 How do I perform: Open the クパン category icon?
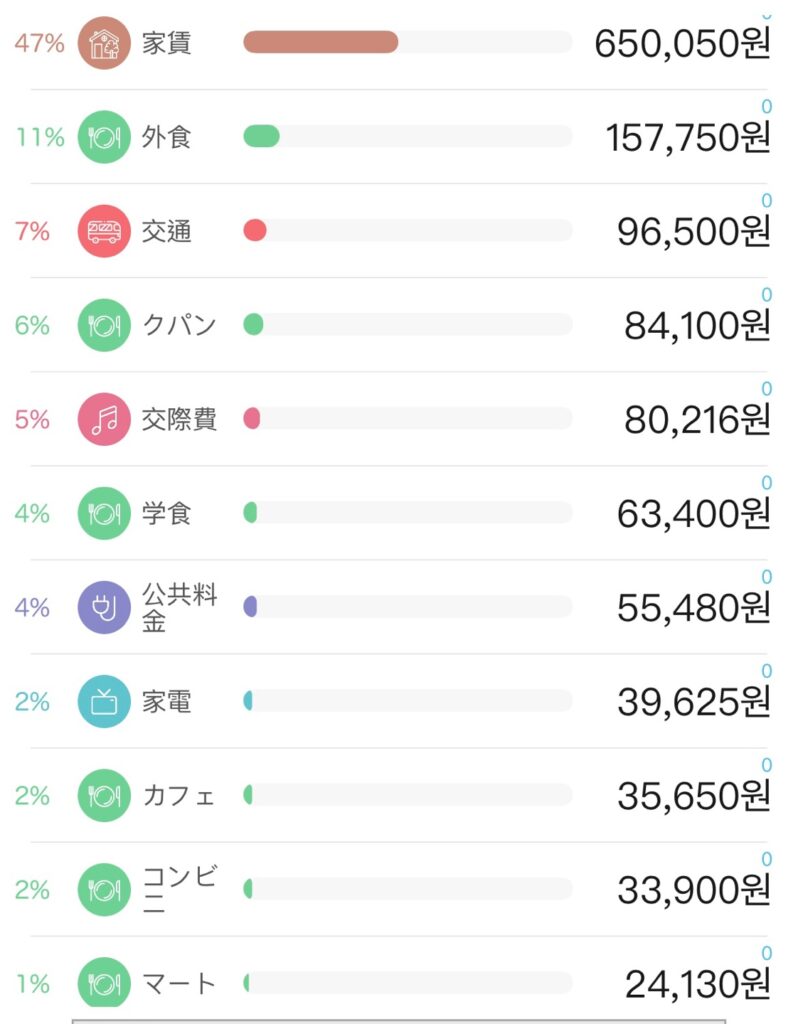[104, 325]
